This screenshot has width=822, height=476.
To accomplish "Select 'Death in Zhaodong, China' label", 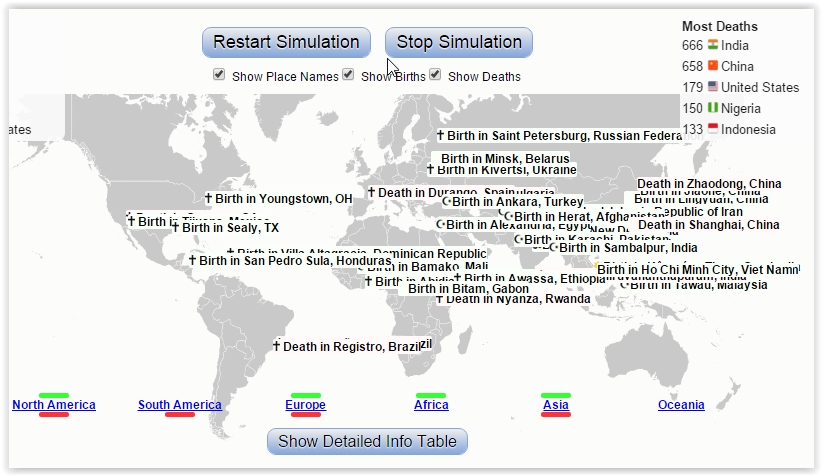I will click(709, 184).
